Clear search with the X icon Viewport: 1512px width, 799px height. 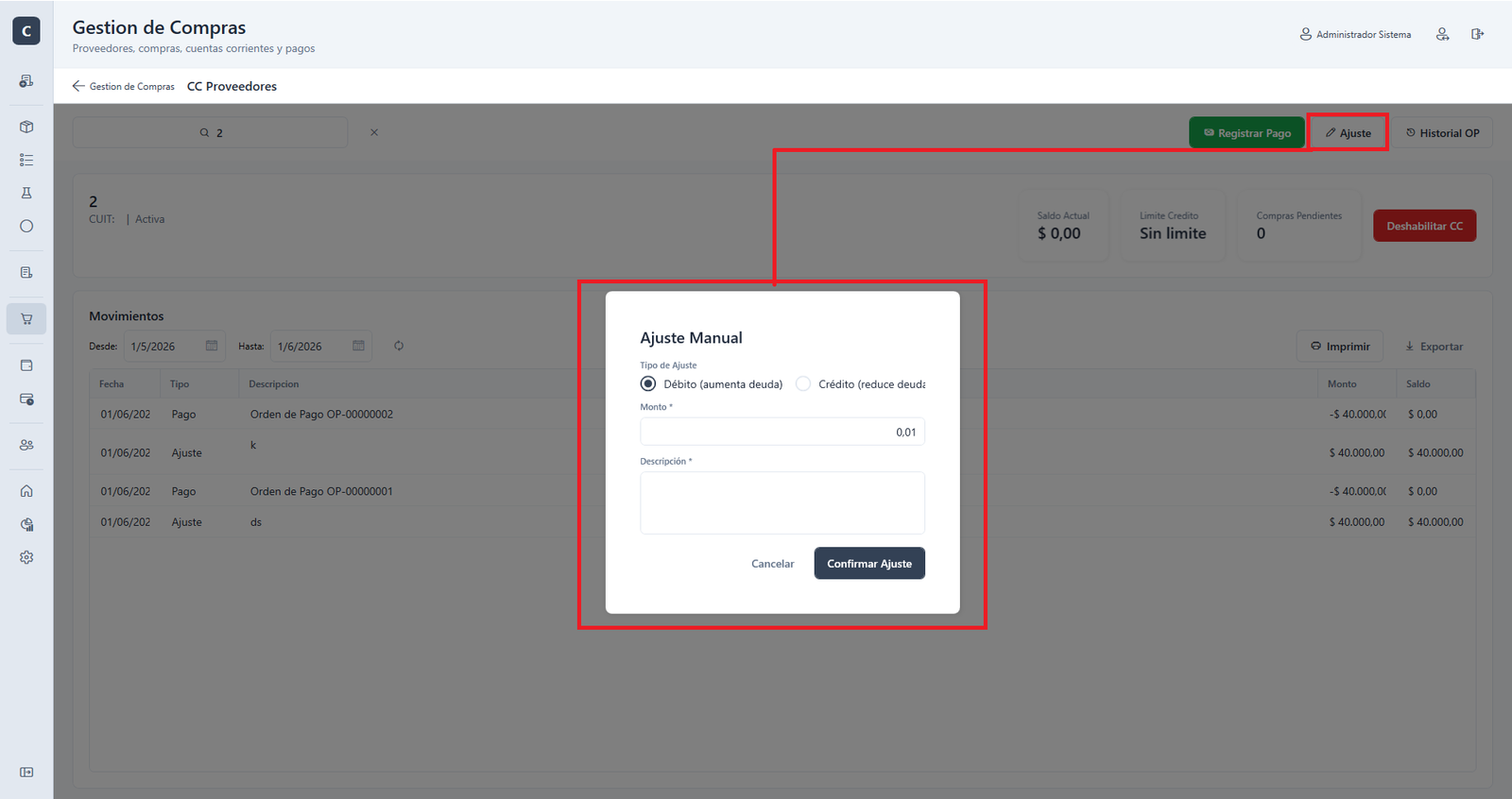click(374, 132)
